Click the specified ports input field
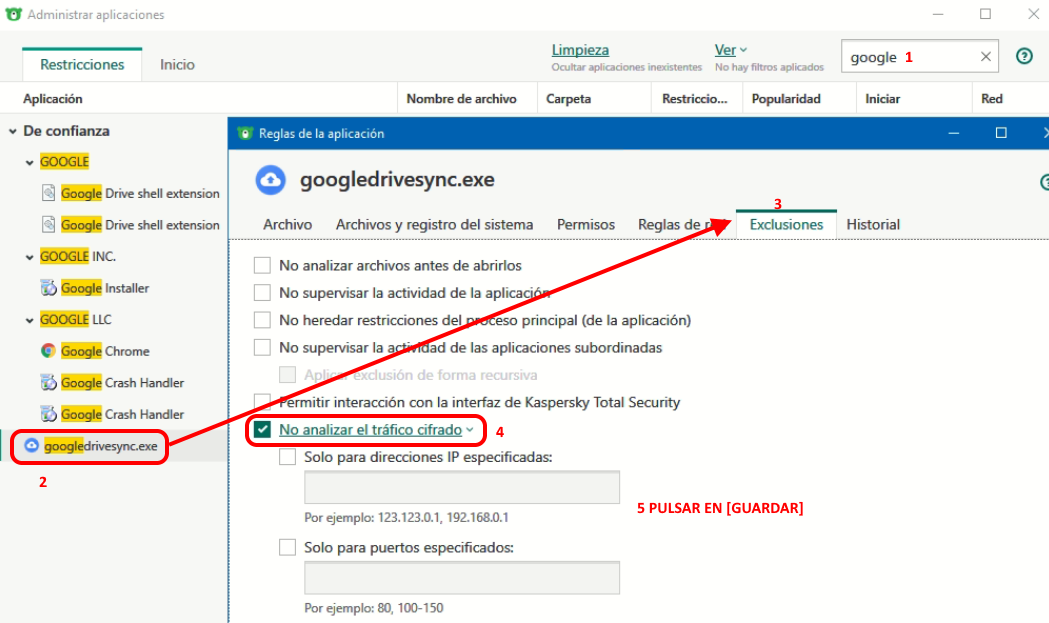The width and height of the screenshot is (1049, 623). pos(462,577)
